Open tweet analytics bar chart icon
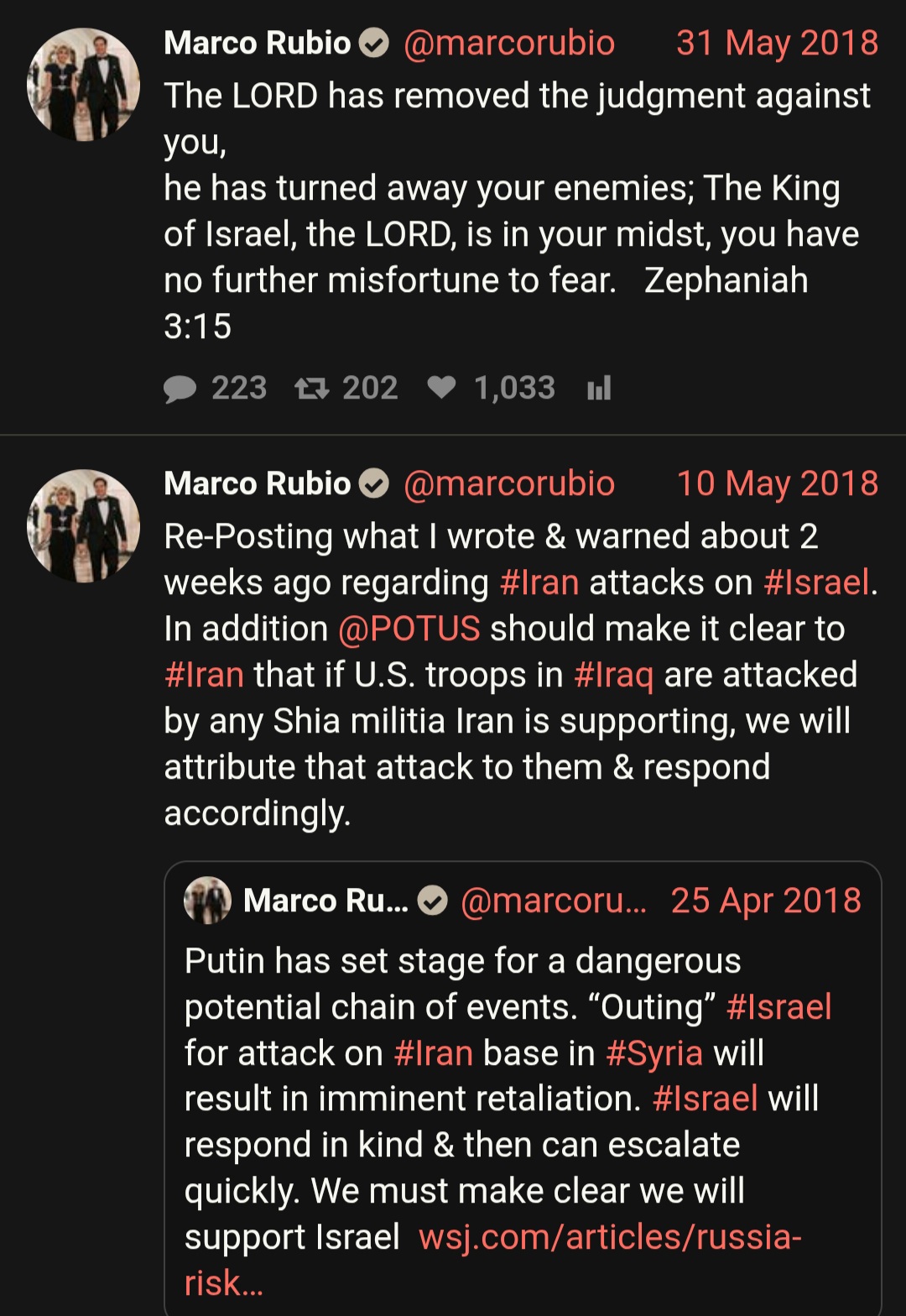Screen dimensions: 906x1316 (599, 389)
